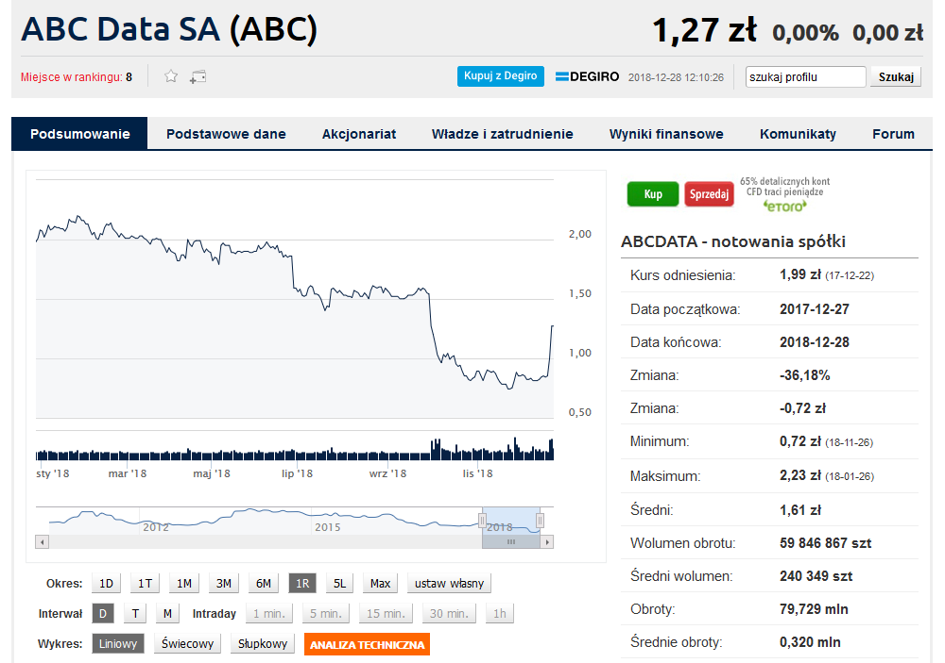Screen dimensions: 945x663
Task: Add ABC Data to favorites star icon
Action: [171, 76]
